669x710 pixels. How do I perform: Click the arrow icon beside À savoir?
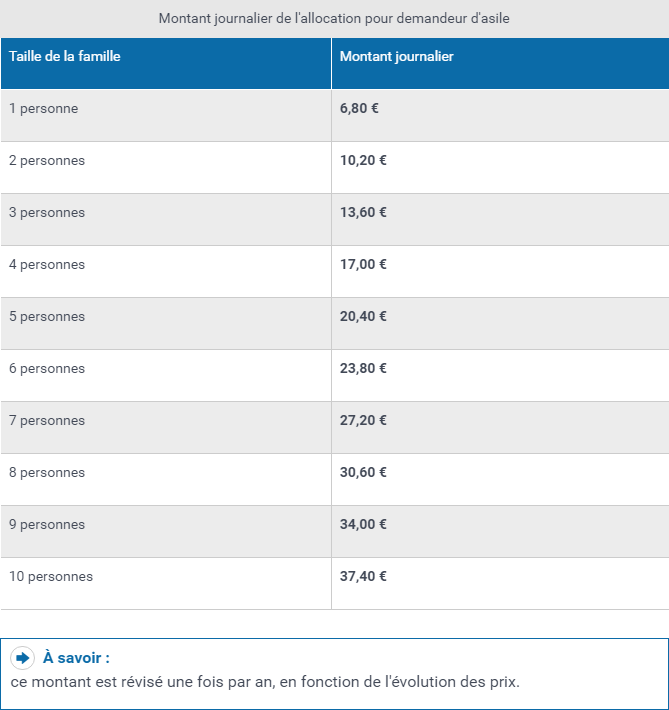[22, 658]
